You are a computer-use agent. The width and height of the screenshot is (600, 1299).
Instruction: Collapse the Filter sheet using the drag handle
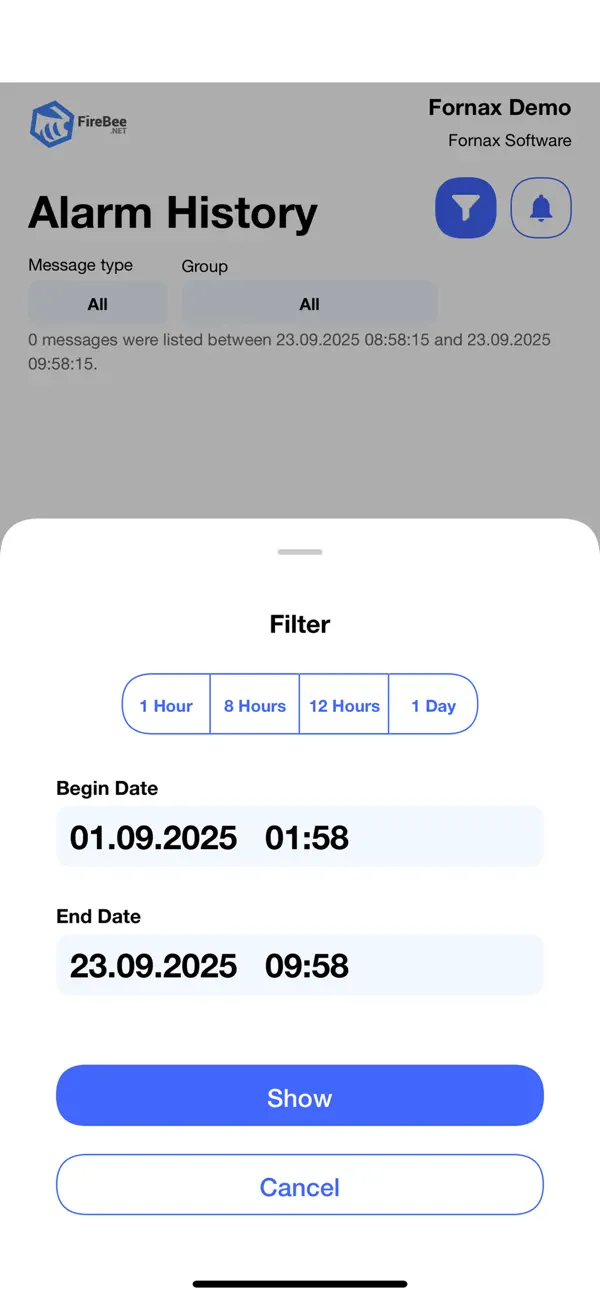(300, 551)
